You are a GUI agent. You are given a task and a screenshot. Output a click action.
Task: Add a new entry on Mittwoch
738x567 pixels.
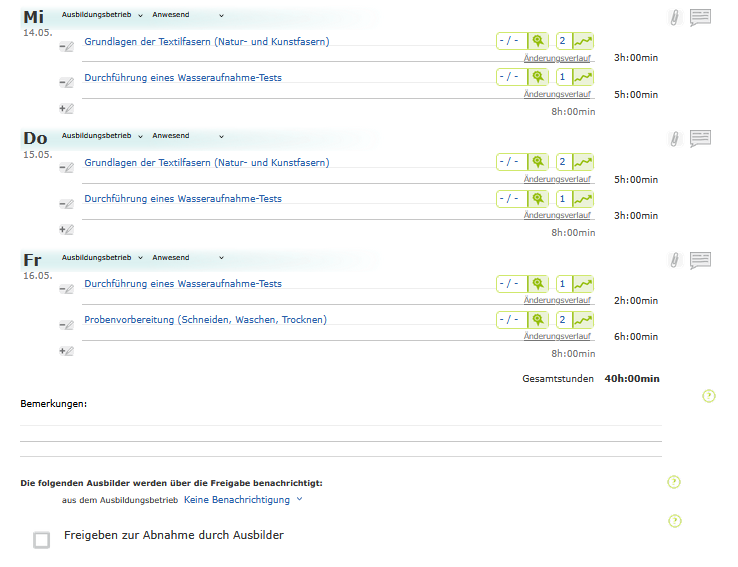66,109
